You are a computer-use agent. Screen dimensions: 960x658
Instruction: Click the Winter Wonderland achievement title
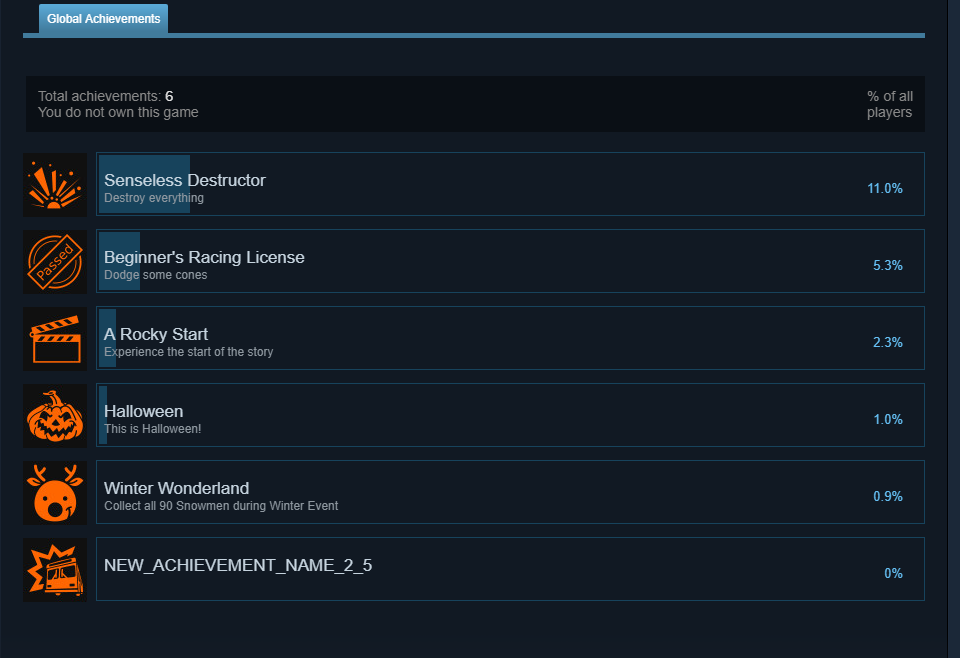point(176,488)
